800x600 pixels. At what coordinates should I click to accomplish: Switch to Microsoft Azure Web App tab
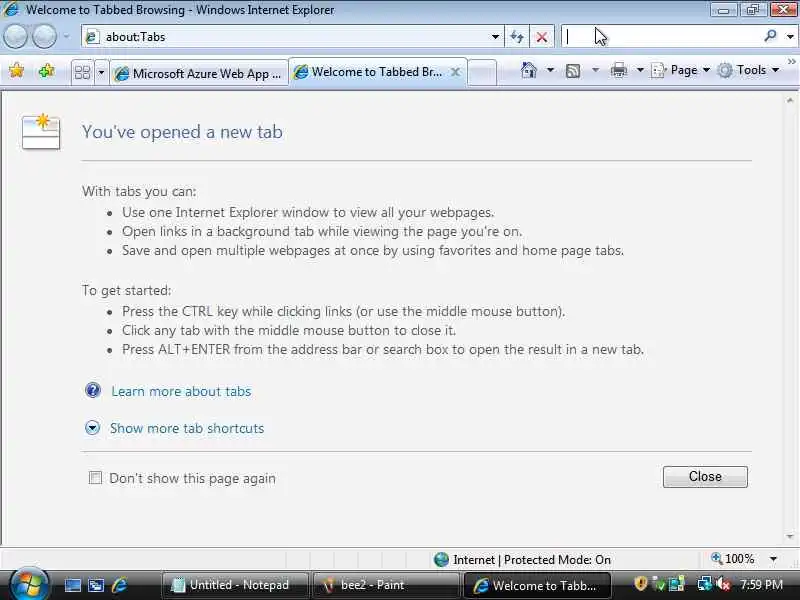point(199,73)
